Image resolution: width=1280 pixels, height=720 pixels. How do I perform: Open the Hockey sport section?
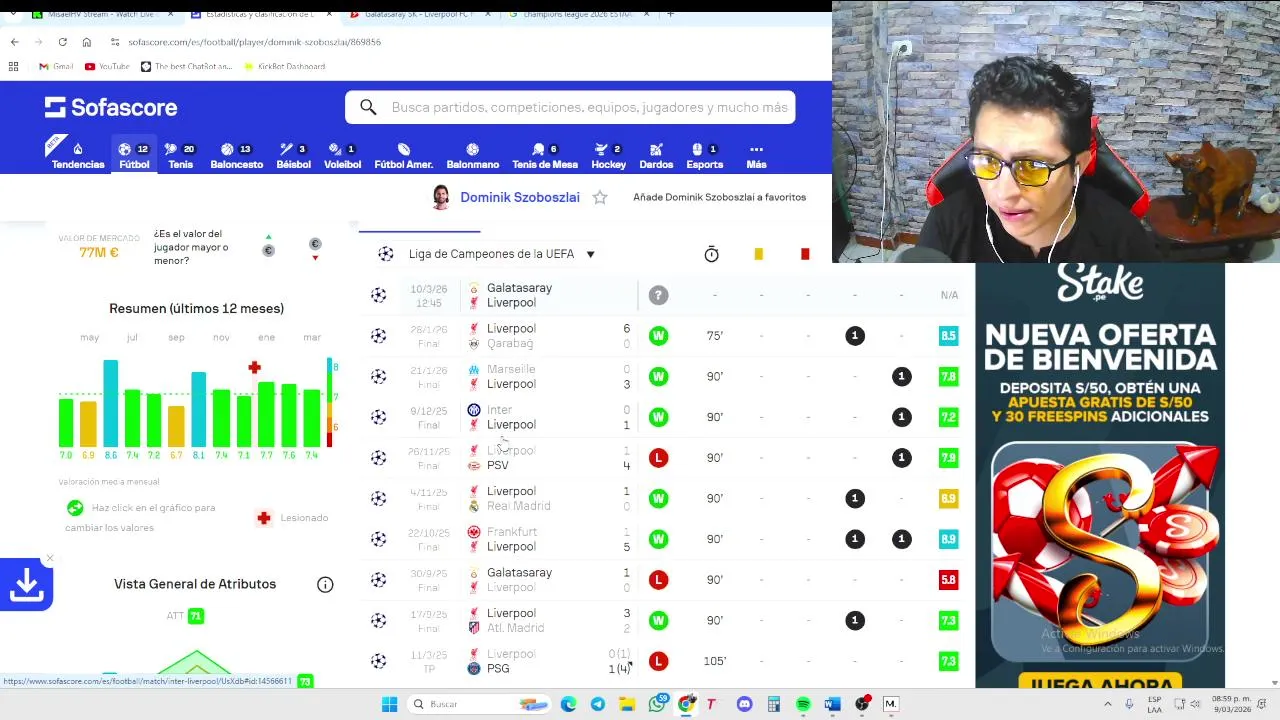pos(608,156)
